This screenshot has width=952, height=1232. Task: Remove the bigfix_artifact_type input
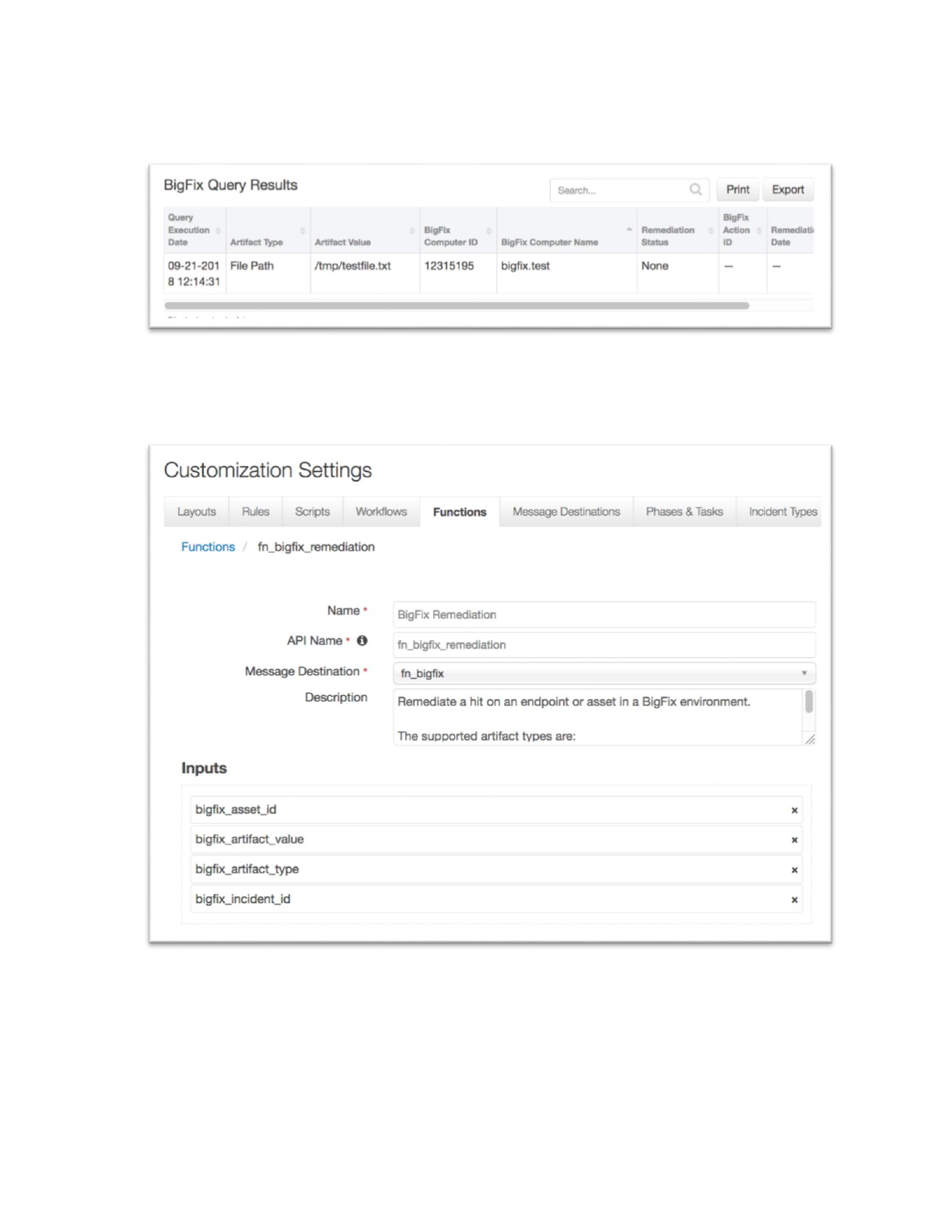(x=794, y=870)
